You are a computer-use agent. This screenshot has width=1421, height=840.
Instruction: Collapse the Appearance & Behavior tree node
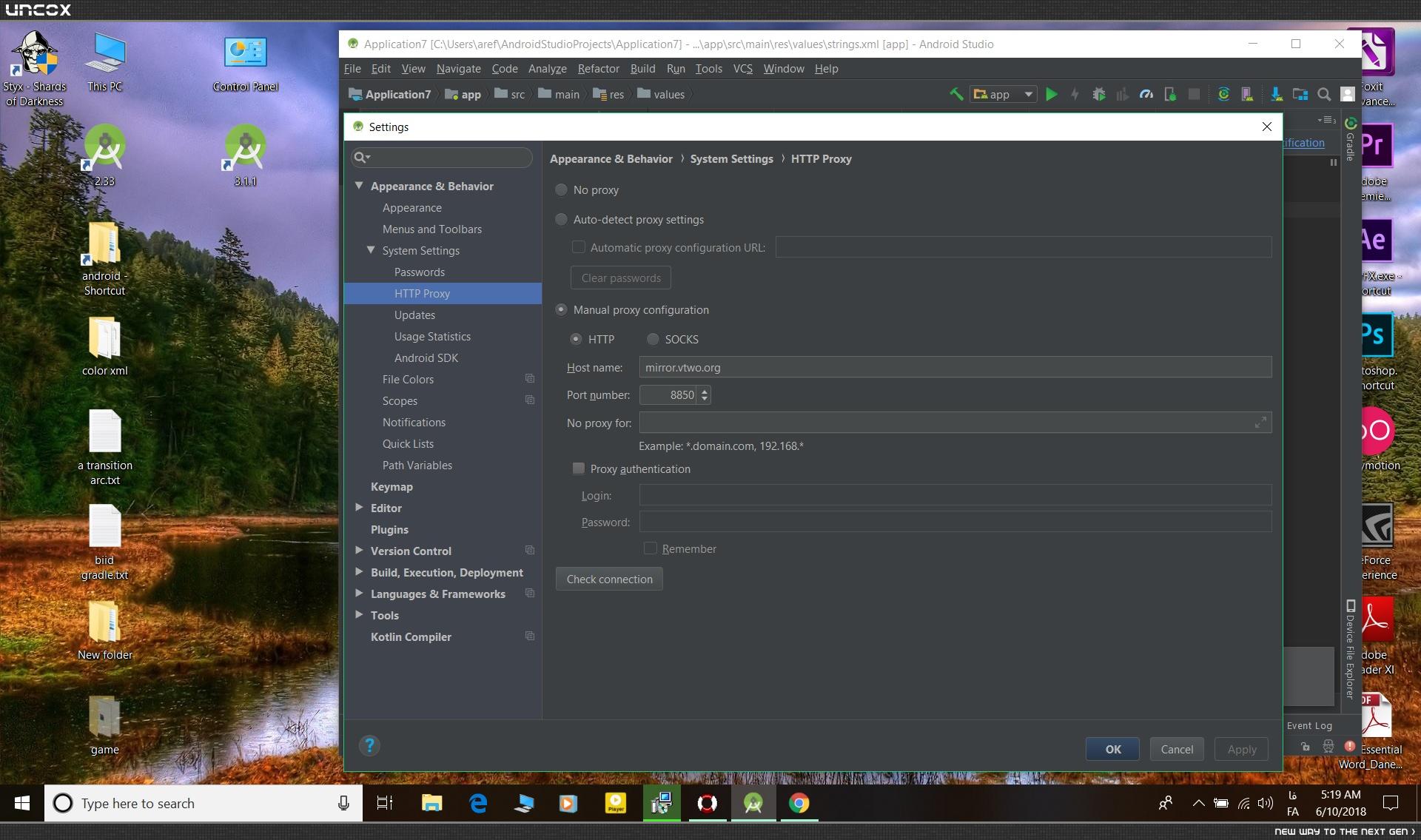[359, 186]
